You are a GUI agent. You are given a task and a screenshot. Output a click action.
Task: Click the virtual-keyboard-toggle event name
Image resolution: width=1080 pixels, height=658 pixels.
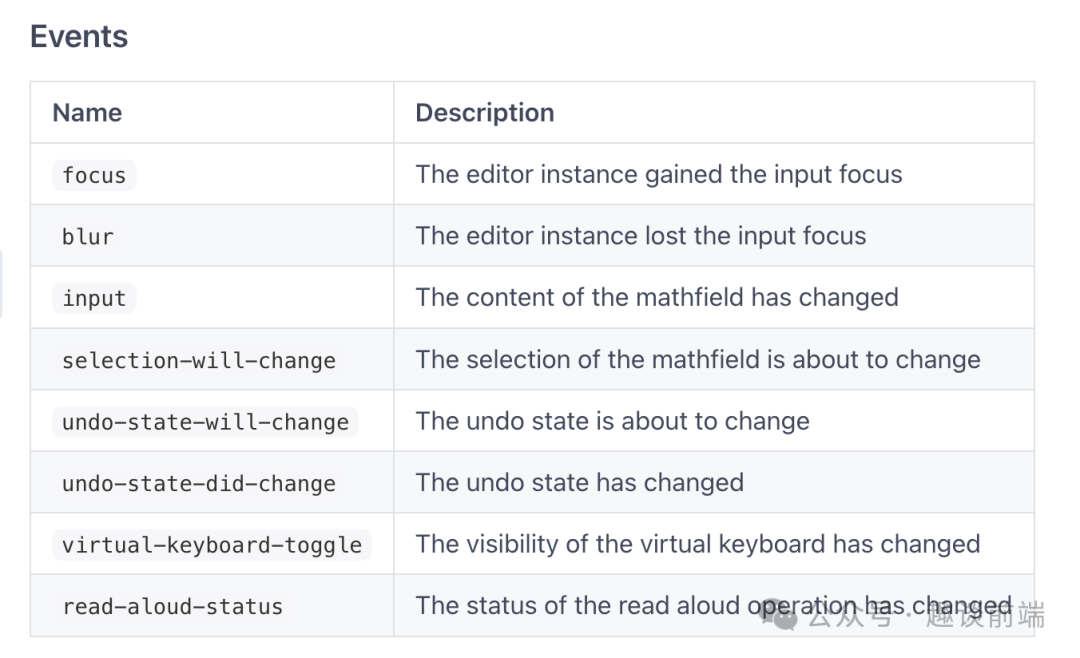click(212, 544)
